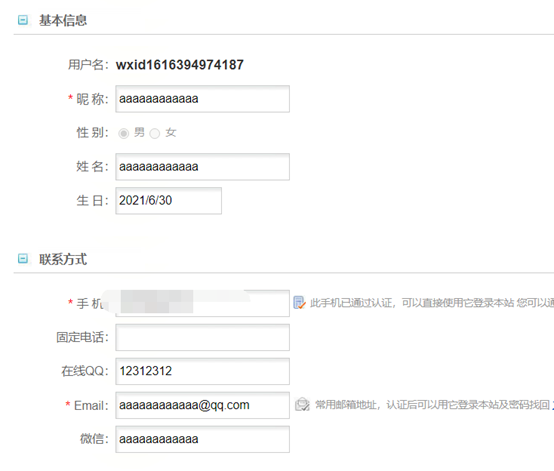The image size is (554, 471).
Task: Click the 联系方式 section heading
Action: tap(63, 259)
